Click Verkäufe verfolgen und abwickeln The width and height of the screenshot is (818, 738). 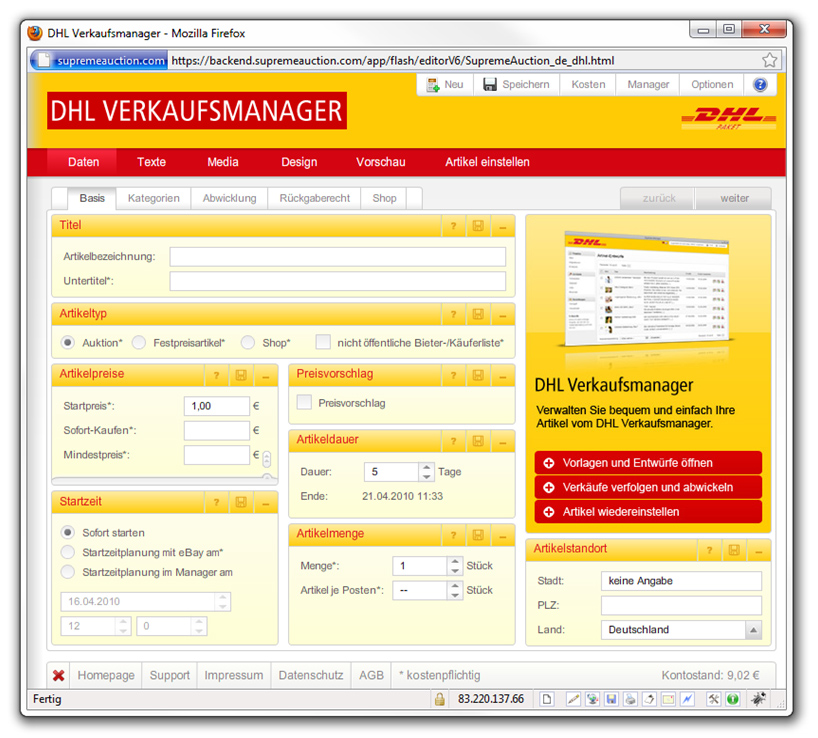point(648,487)
